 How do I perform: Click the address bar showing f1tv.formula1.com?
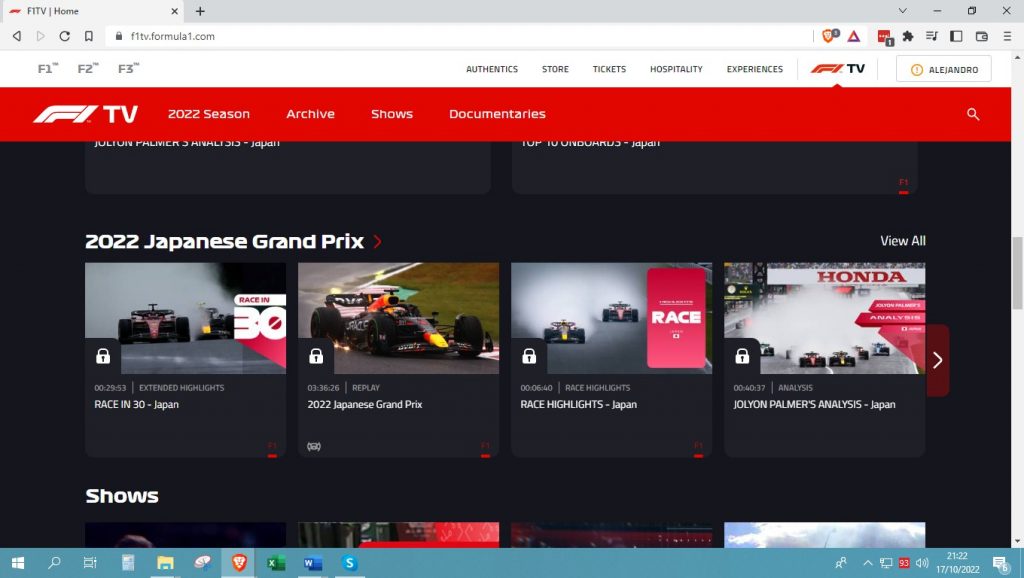coord(400,36)
